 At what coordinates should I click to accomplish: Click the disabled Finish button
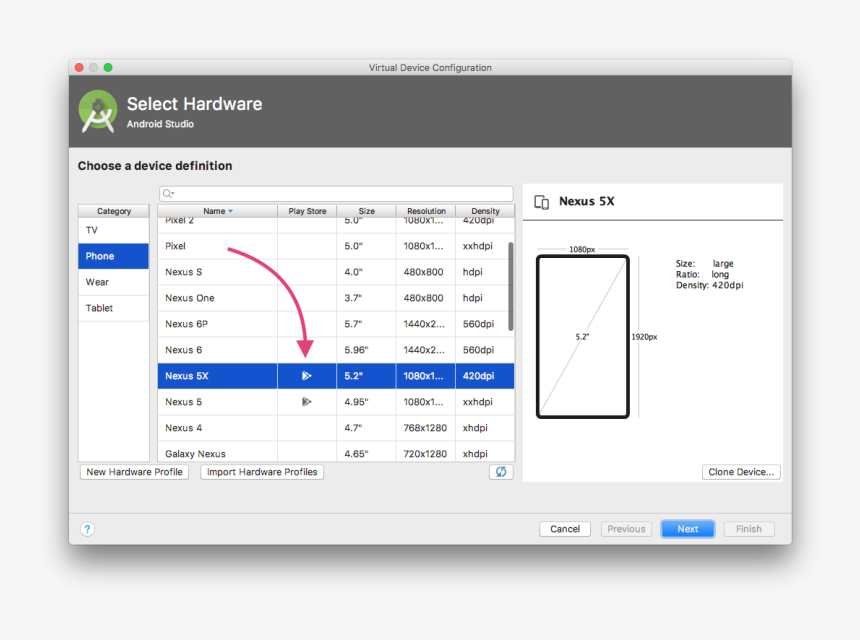tap(749, 529)
